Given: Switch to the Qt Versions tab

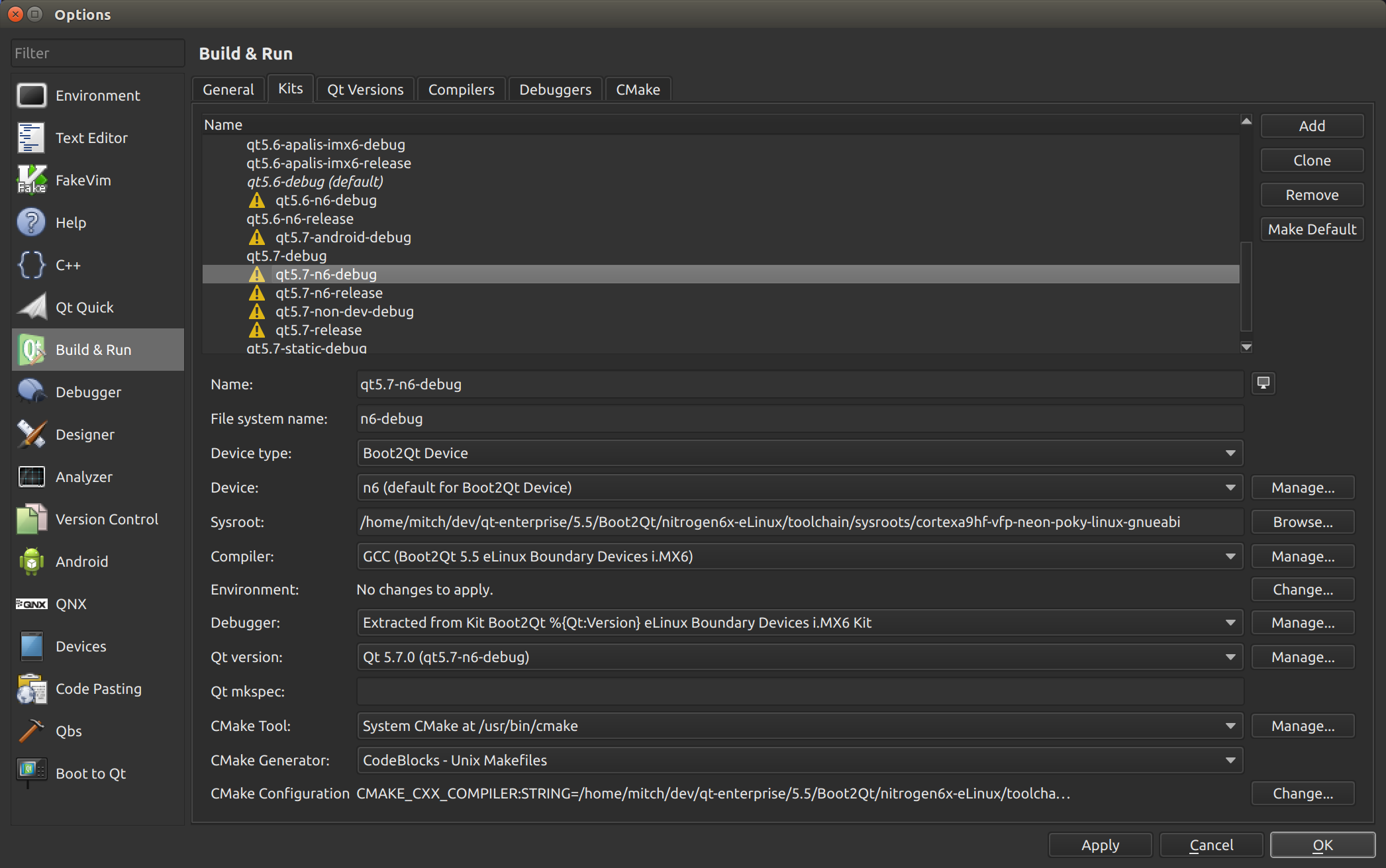Looking at the screenshot, I should [365, 89].
